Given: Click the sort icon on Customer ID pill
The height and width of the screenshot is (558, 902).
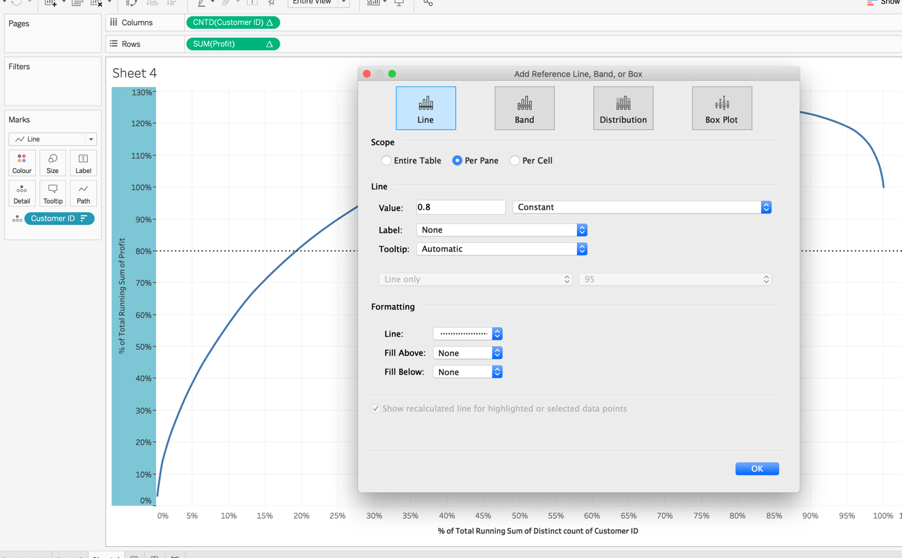Looking at the screenshot, I should pos(84,219).
